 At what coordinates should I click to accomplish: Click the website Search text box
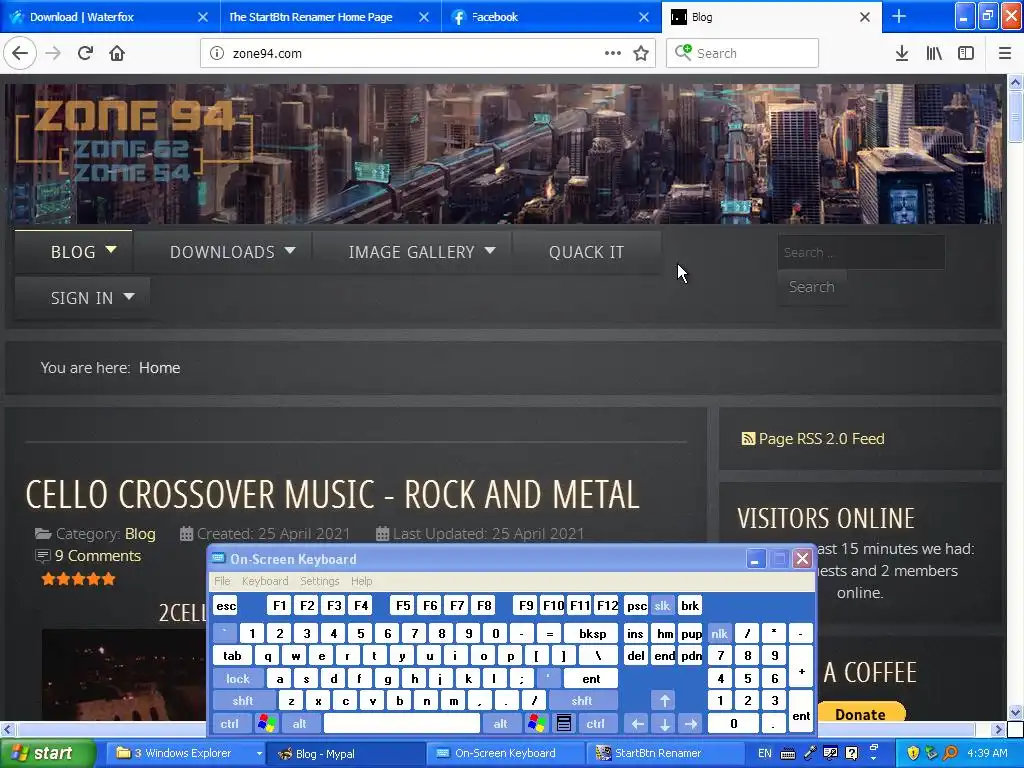(861, 252)
